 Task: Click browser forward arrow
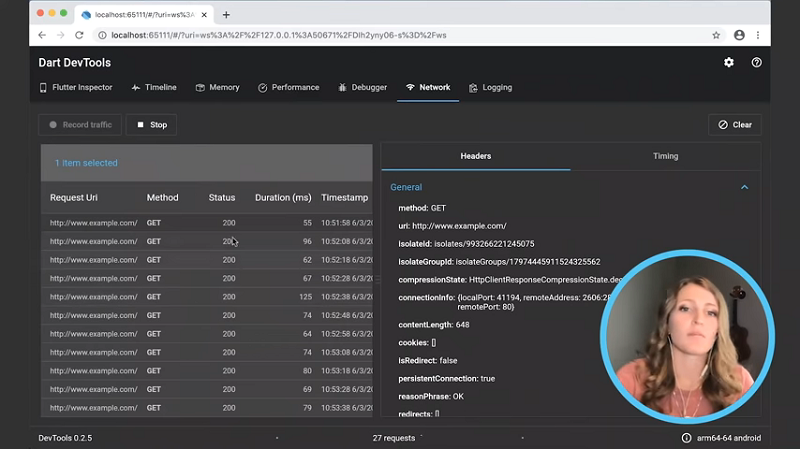click(x=61, y=35)
